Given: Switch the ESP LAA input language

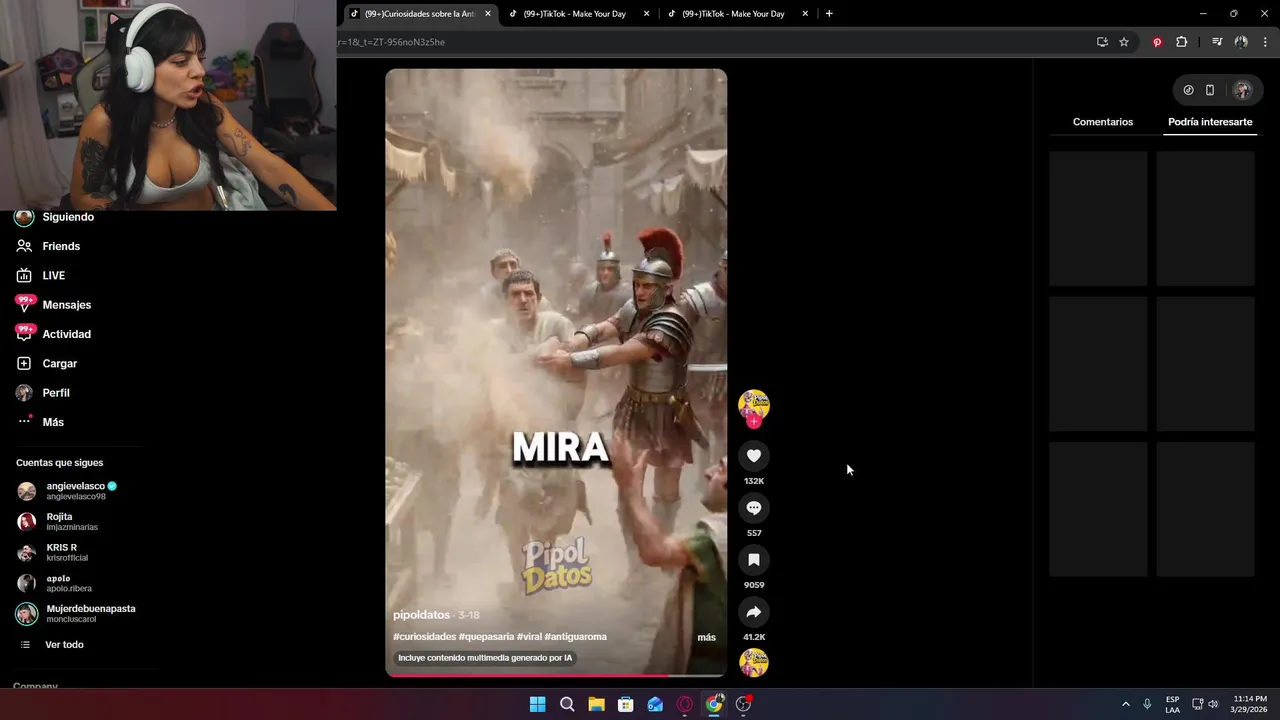Looking at the screenshot, I should [x=1172, y=704].
